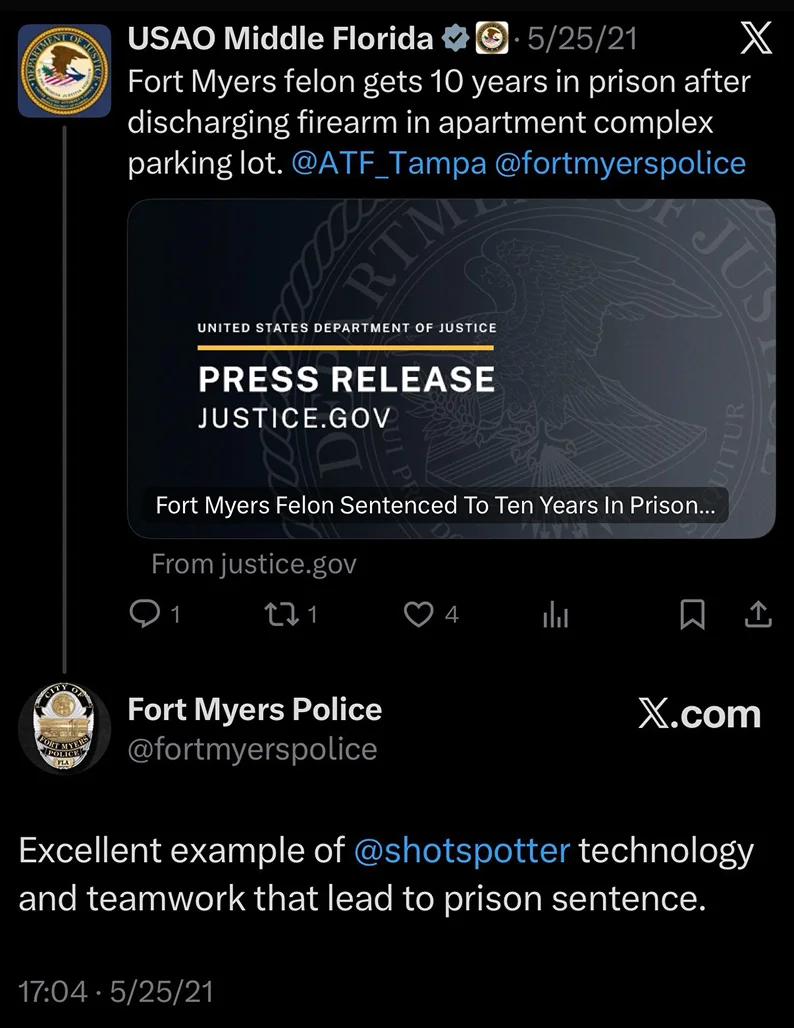Click the 'From justice.gov' source link
Image resolution: width=794 pixels, height=1028 pixels.
[x=253, y=564]
